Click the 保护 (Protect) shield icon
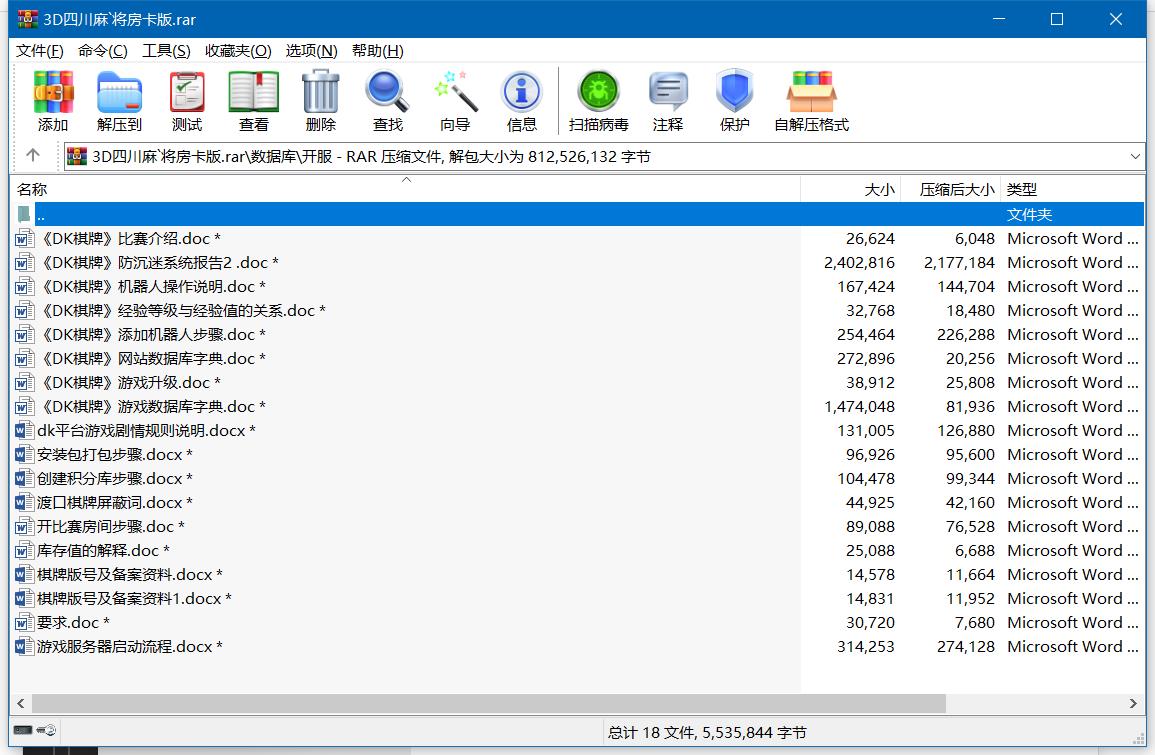Viewport: 1155px width, 755px height. [734, 100]
